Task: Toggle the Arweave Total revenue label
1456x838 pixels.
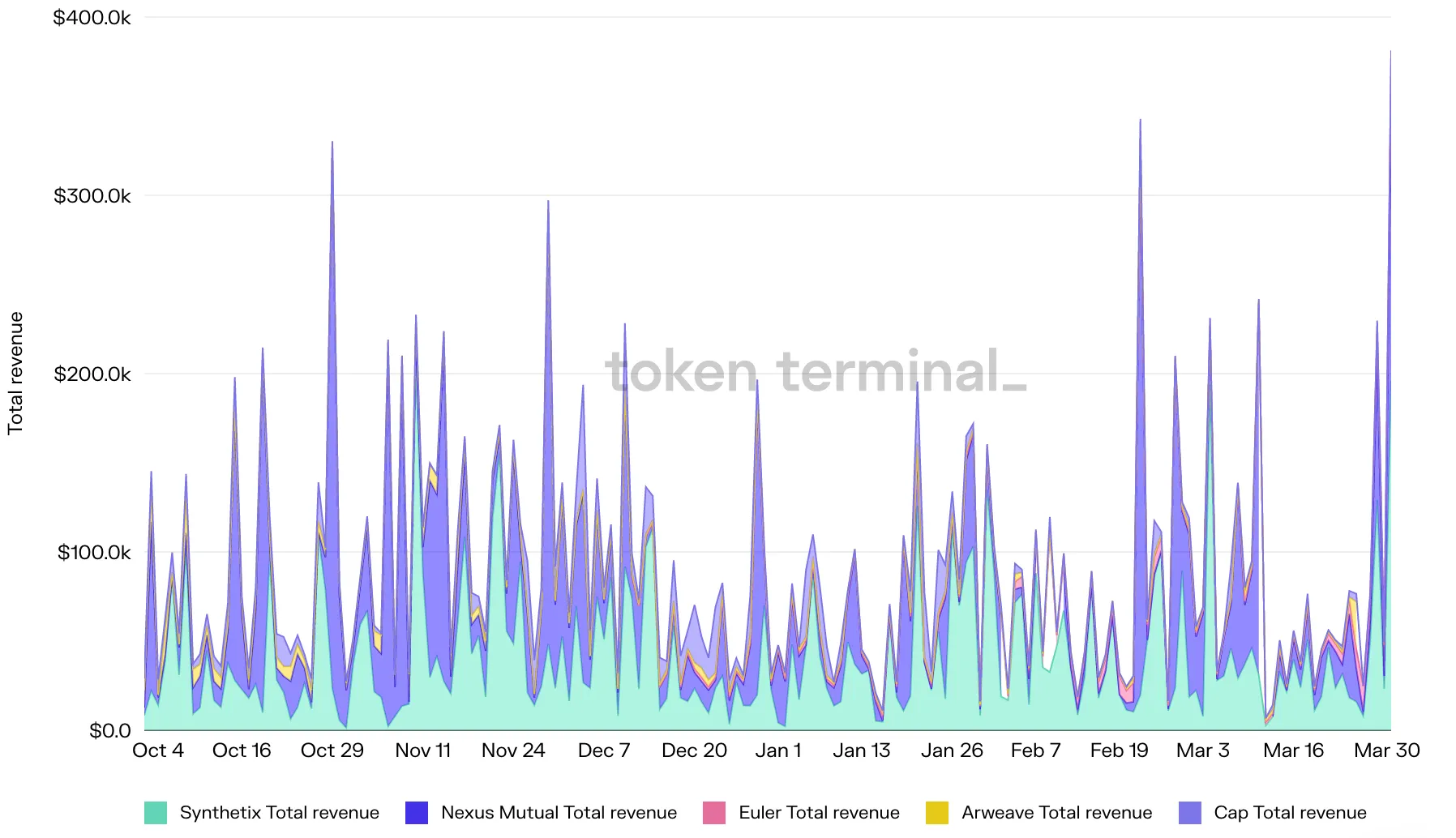Action: pos(1056,812)
